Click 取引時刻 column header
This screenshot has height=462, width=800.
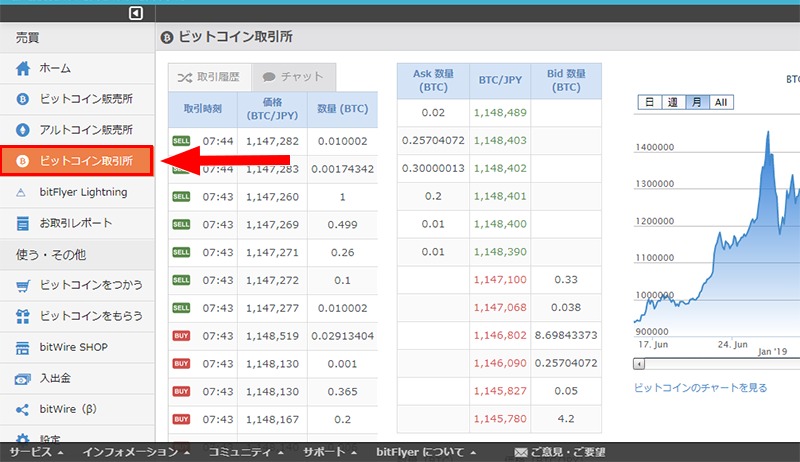pos(203,109)
